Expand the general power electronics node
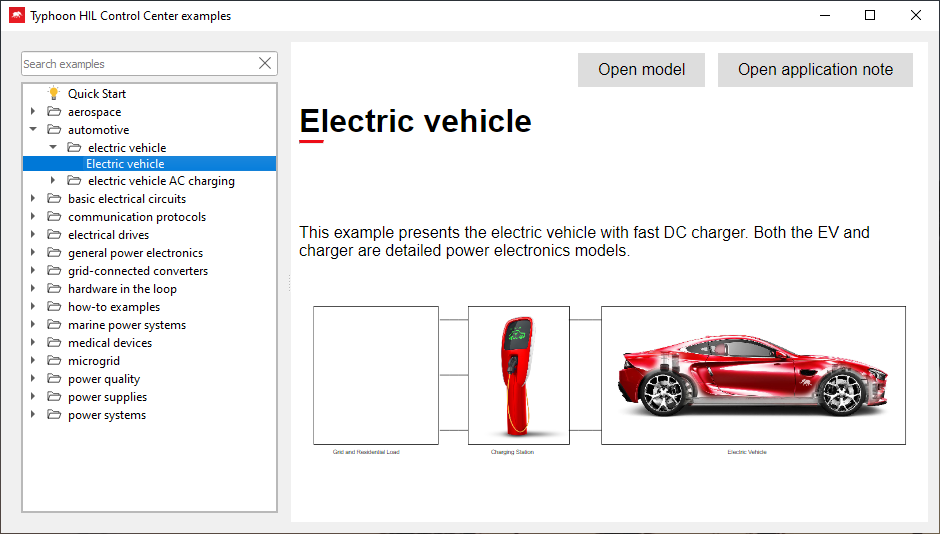 point(33,252)
